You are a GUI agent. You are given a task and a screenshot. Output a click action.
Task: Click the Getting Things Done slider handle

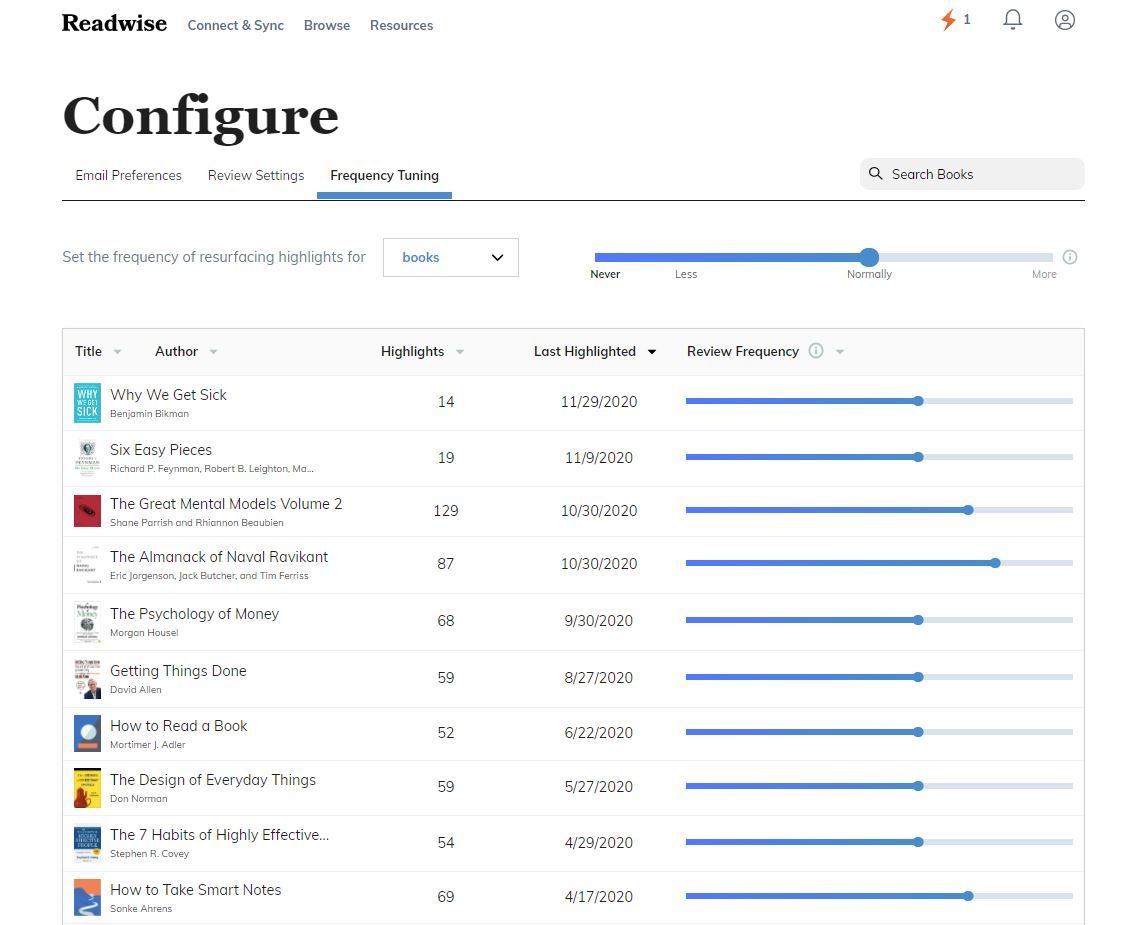[918, 677]
